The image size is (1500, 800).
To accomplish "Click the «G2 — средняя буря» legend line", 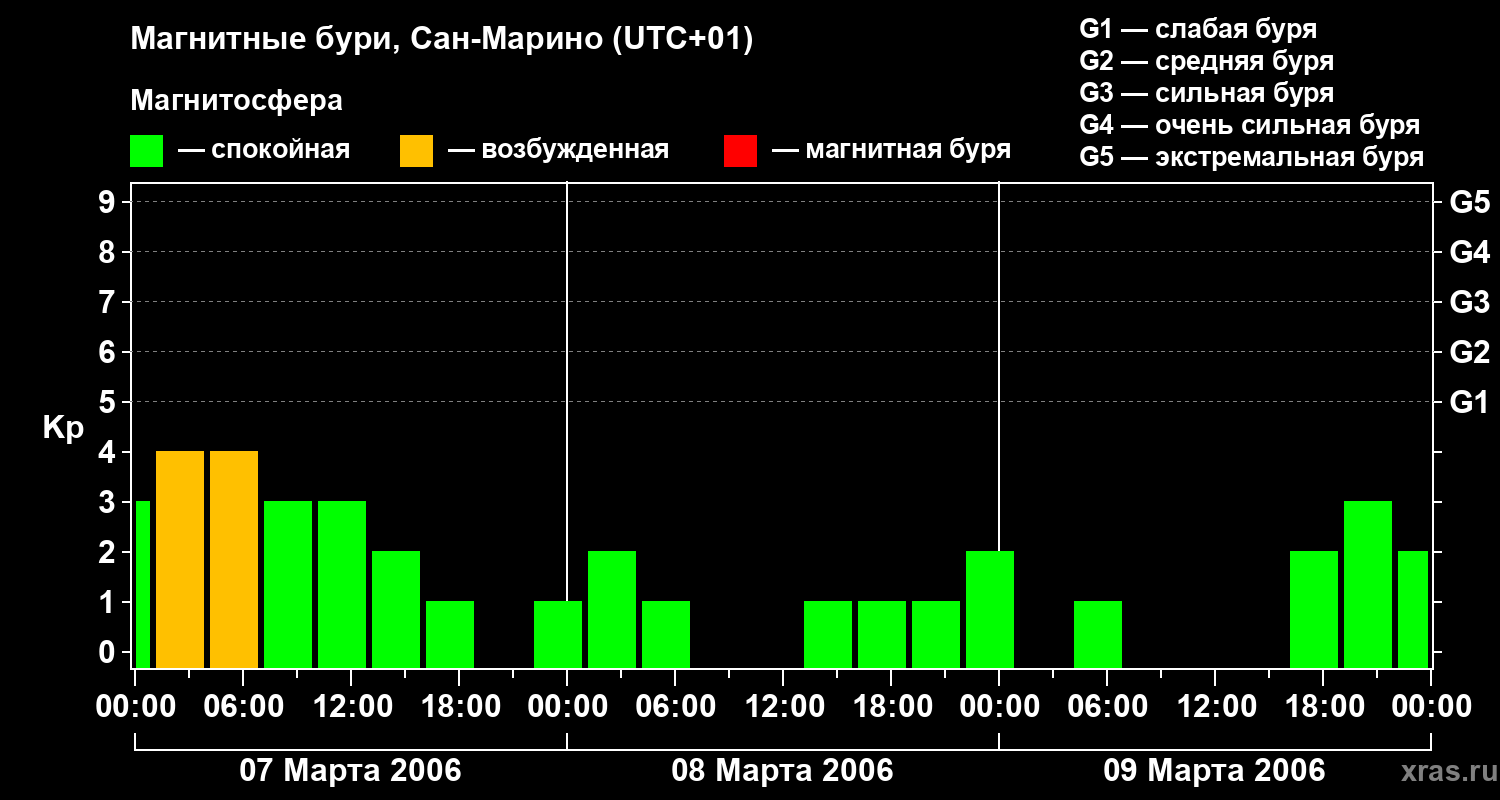I will tap(1207, 61).
